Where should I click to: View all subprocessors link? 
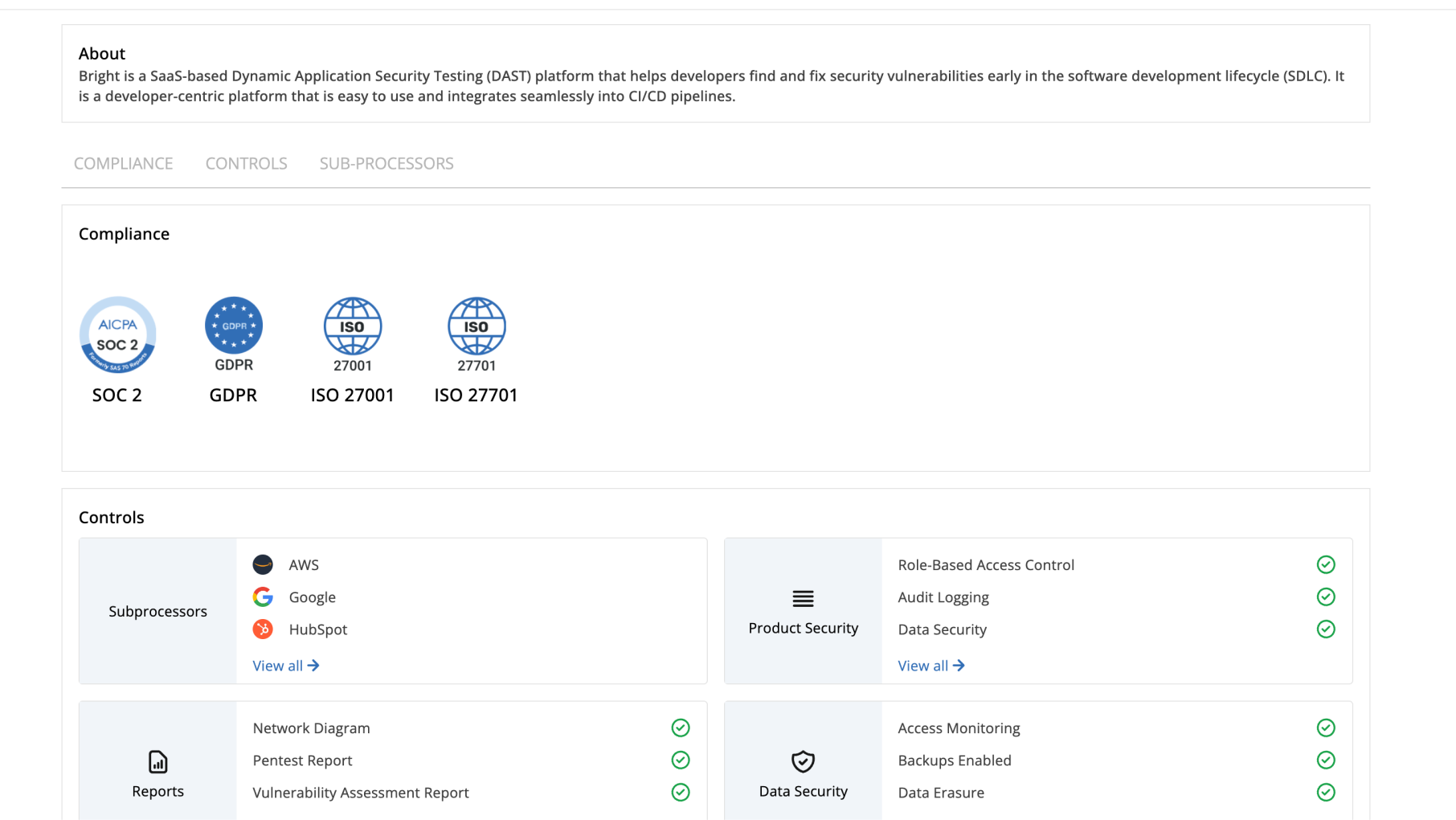(285, 666)
